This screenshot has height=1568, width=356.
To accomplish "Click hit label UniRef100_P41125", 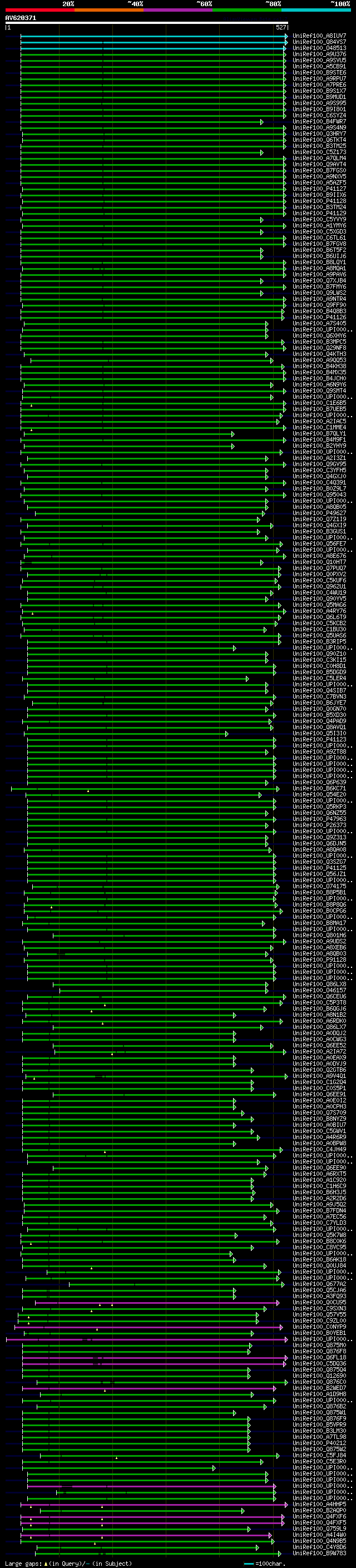I will pos(319,868).
